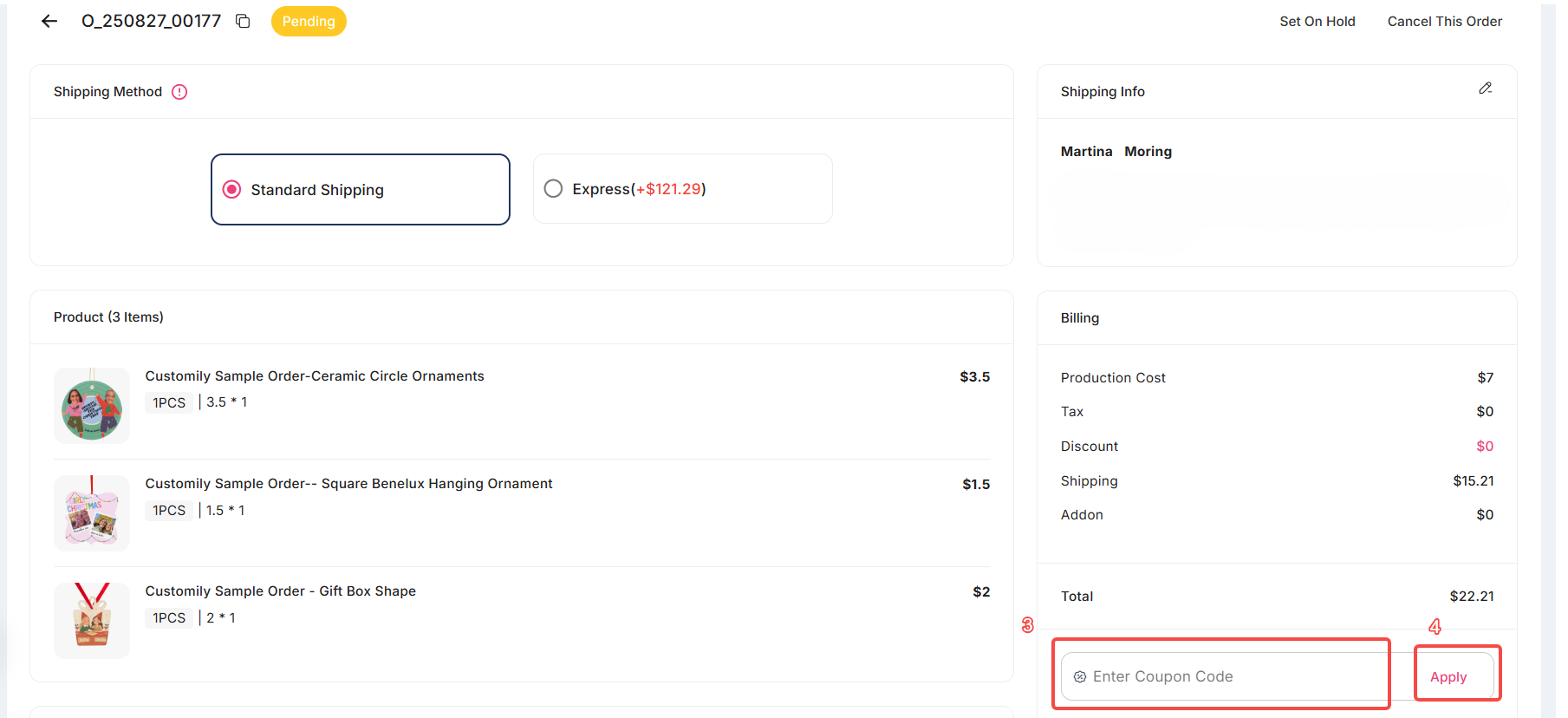Click the Addon label in Billing
The image size is (1568, 718).
click(1082, 515)
